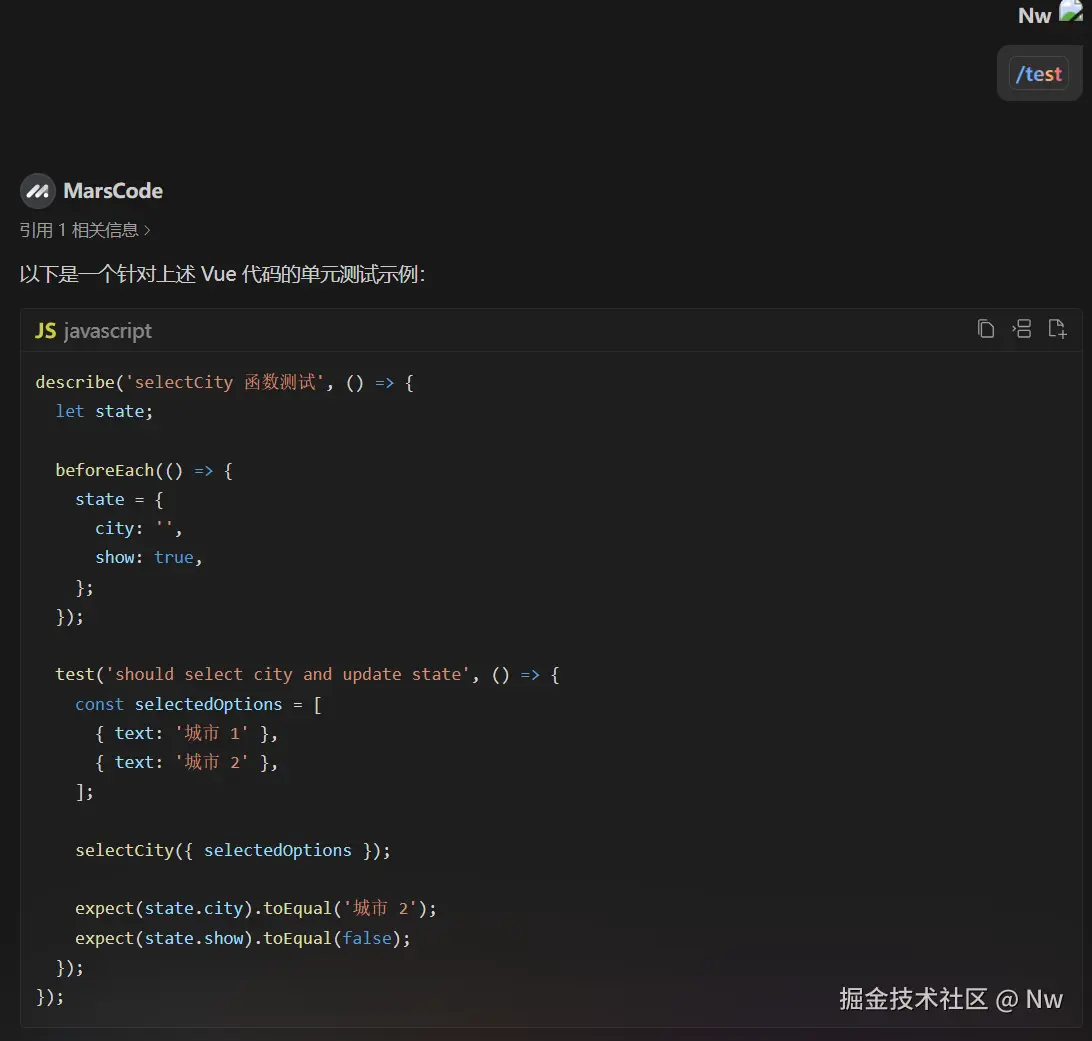This screenshot has height=1041, width=1092.
Task: Click the { text: '城市 1' } line
Action: 186,733
